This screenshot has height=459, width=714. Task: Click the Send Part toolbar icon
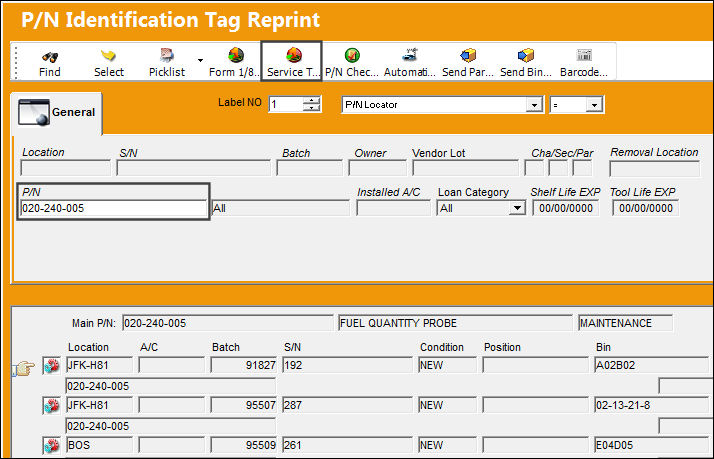coord(468,56)
